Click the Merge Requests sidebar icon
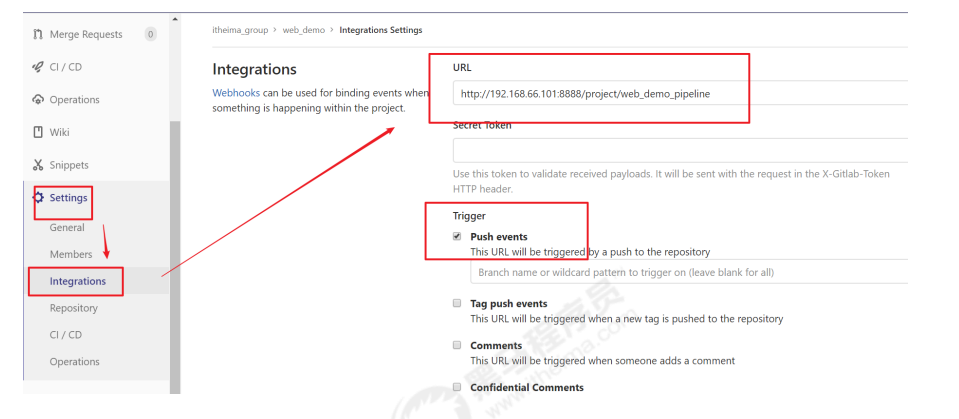This screenshot has height=419, width=959. click(37, 34)
